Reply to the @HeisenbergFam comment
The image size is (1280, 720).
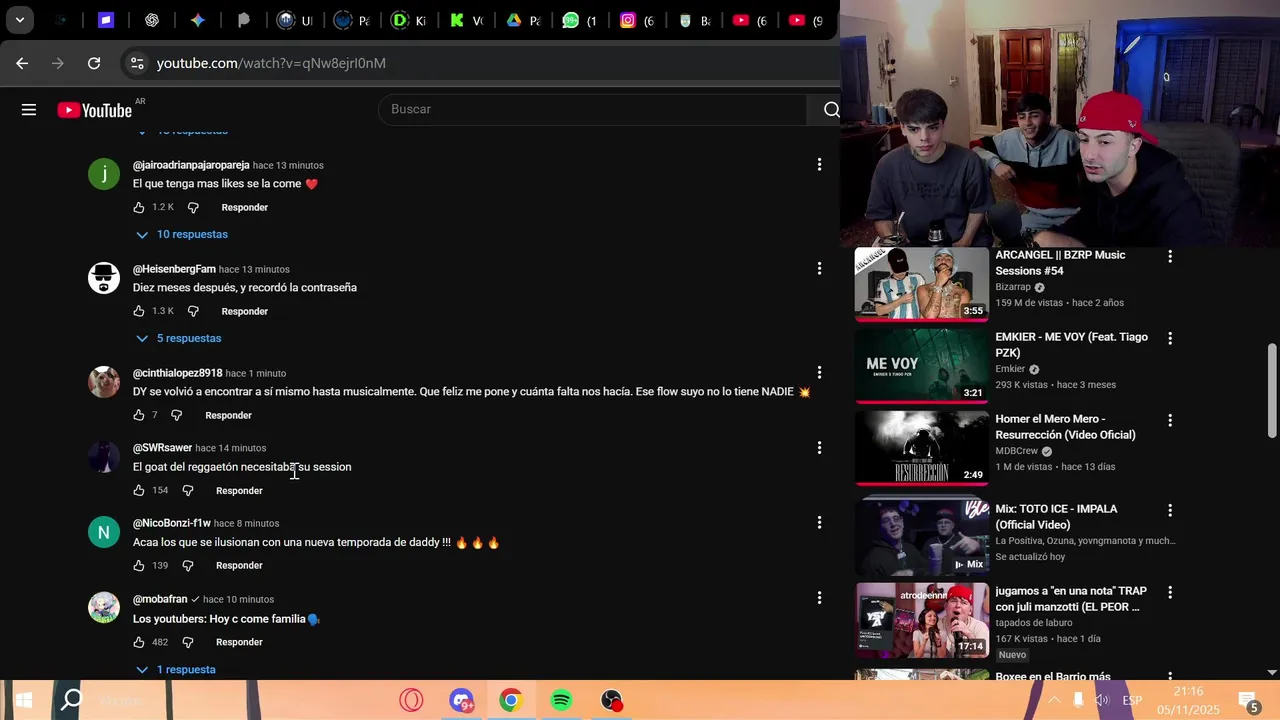(x=245, y=311)
